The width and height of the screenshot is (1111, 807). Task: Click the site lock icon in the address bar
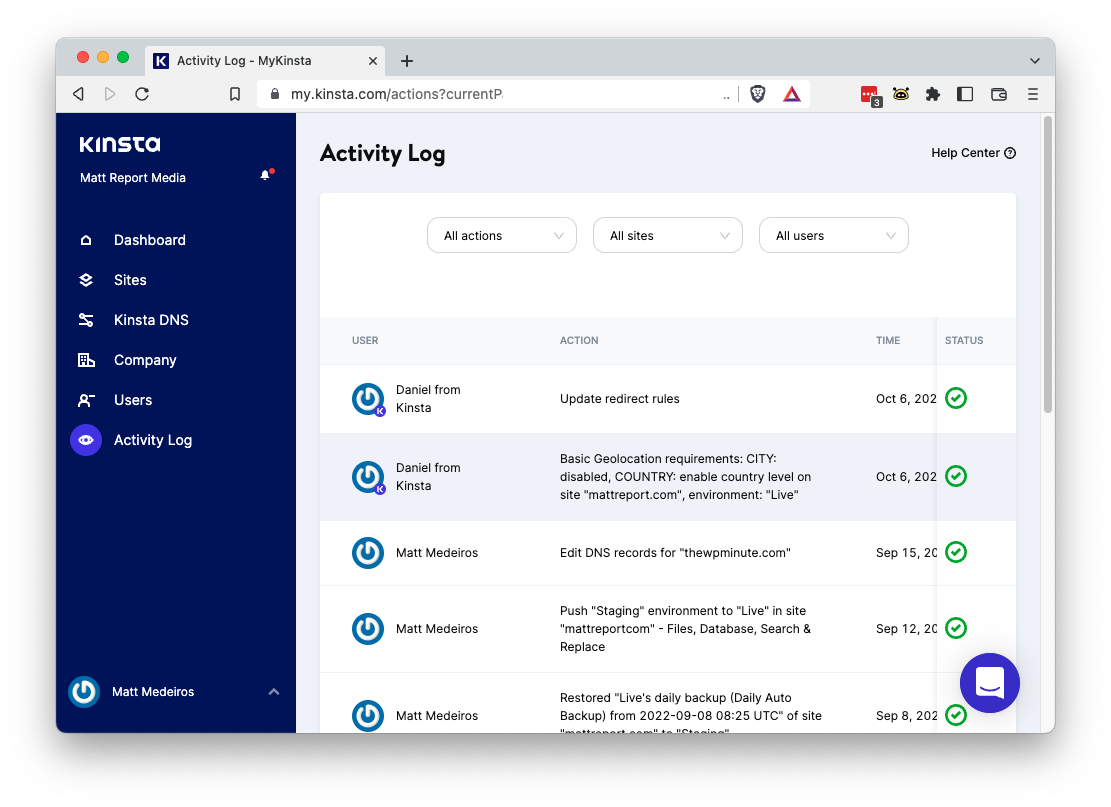point(275,94)
